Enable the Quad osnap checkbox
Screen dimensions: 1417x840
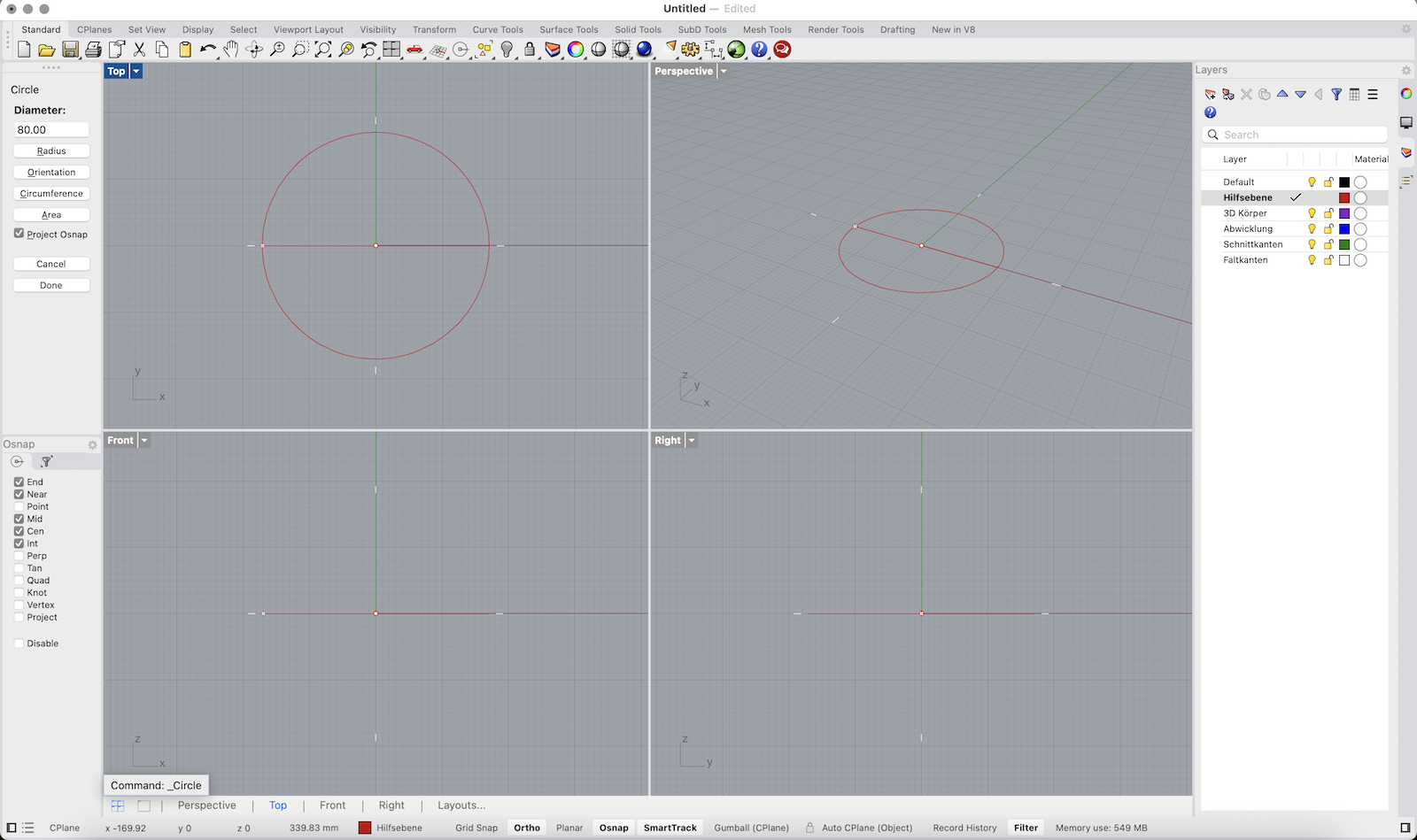pos(19,581)
